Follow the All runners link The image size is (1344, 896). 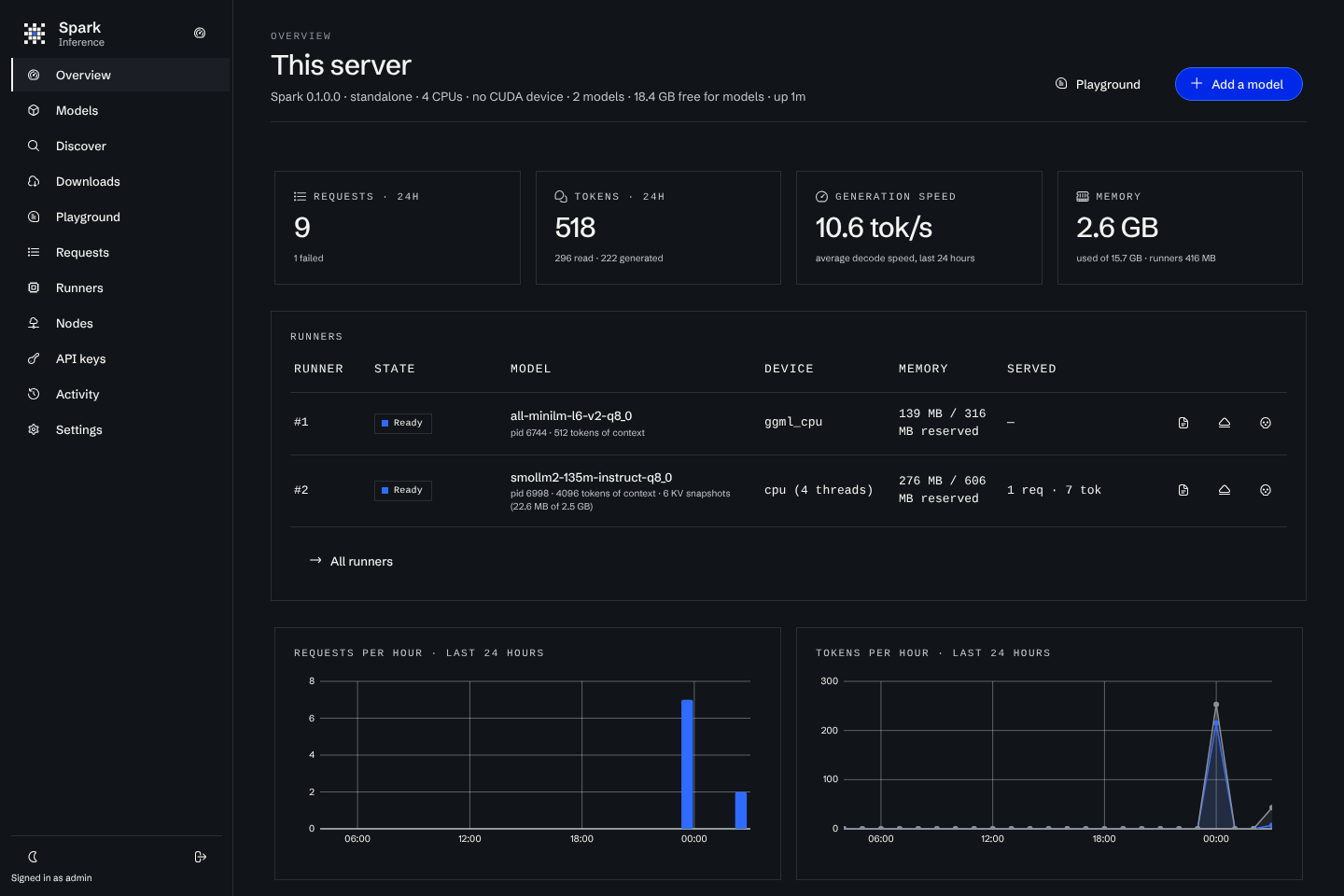[351, 561]
